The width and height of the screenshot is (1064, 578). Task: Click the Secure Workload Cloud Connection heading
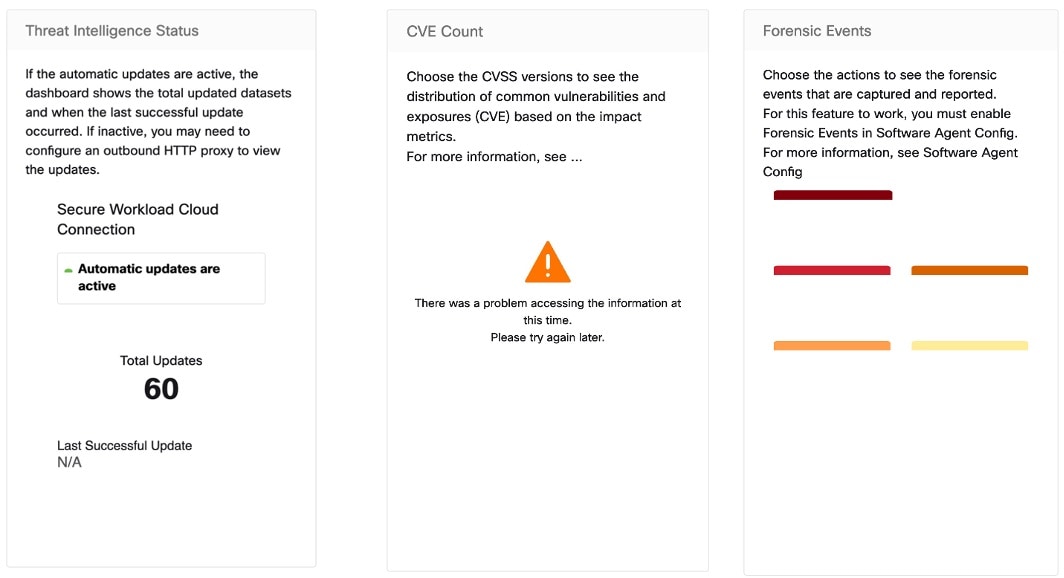click(x=138, y=219)
